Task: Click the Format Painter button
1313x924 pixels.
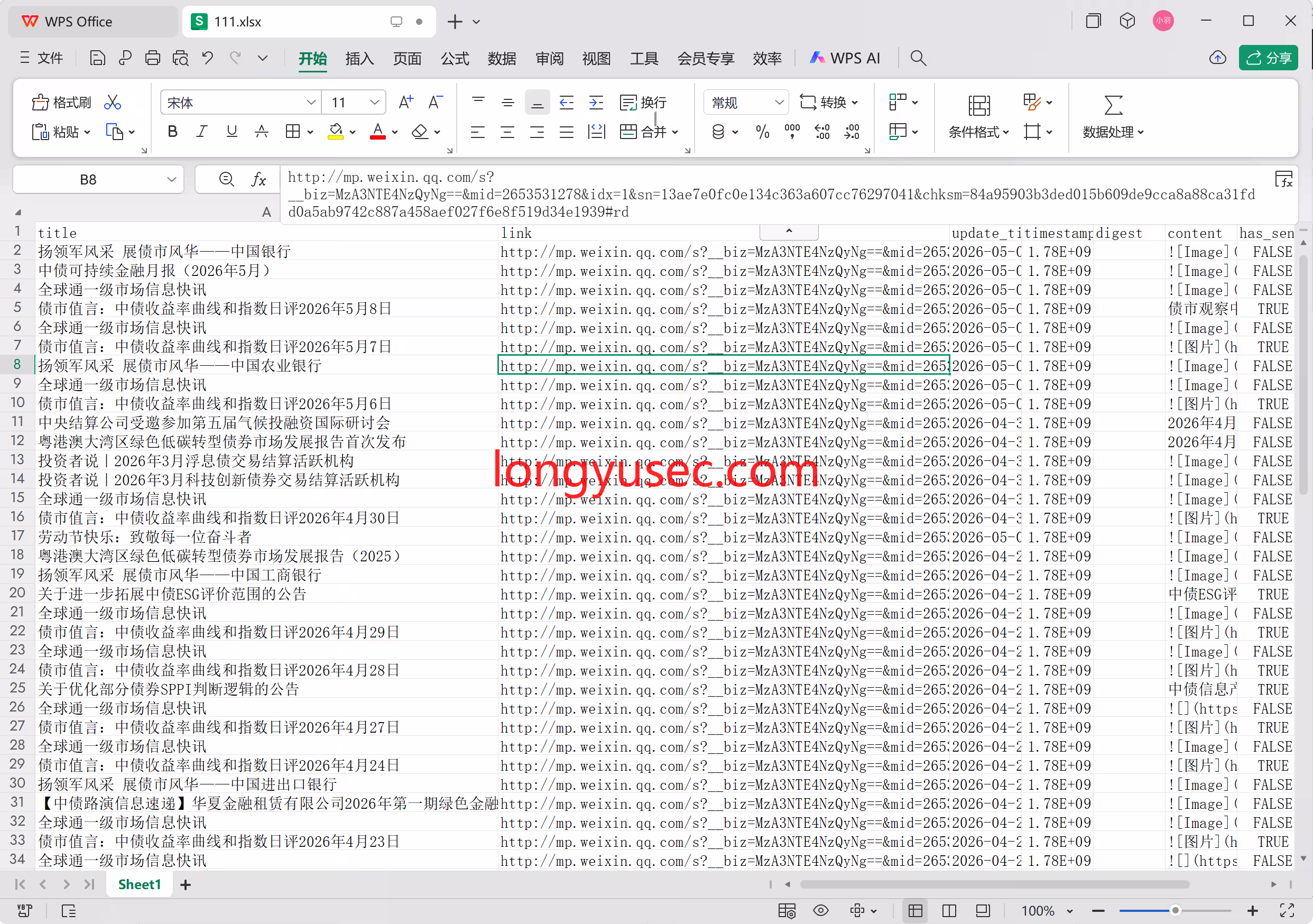Action: [x=62, y=103]
